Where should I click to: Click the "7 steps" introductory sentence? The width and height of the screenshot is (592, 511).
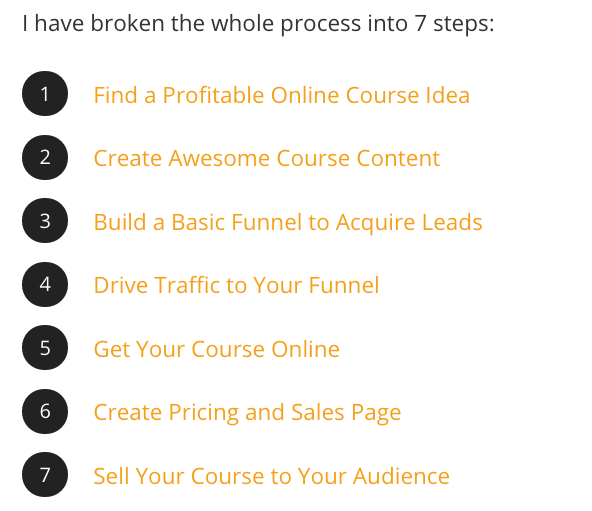[258, 23]
